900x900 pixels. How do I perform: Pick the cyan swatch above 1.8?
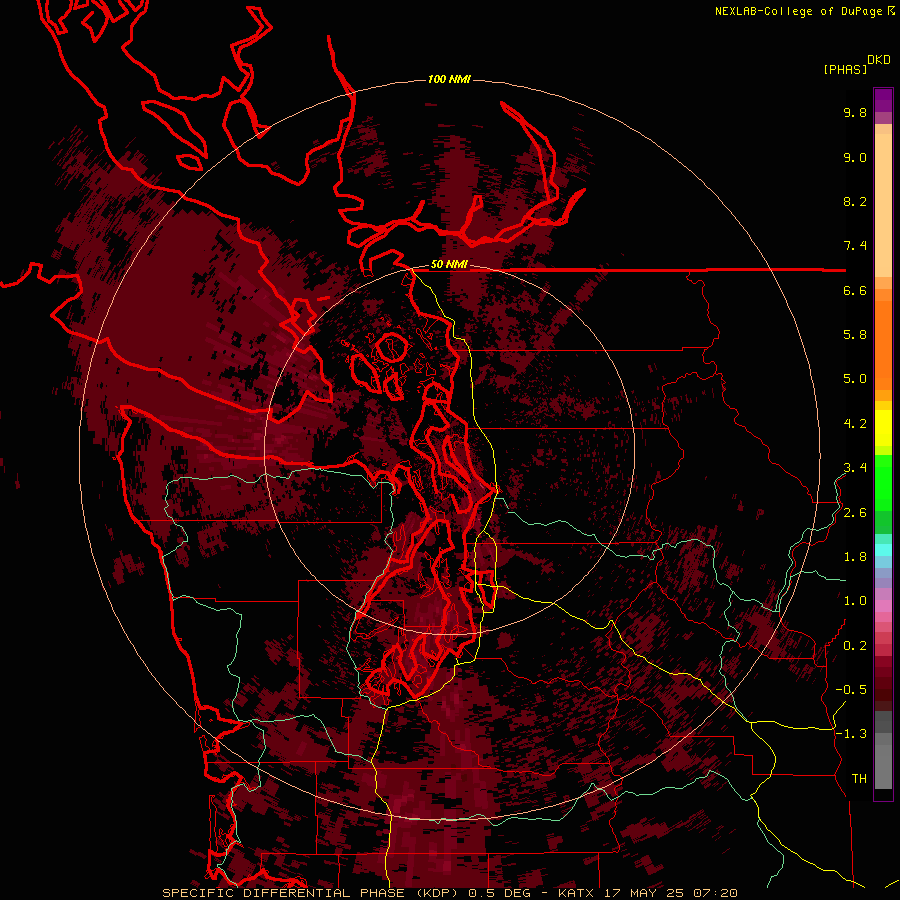pos(883,549)
